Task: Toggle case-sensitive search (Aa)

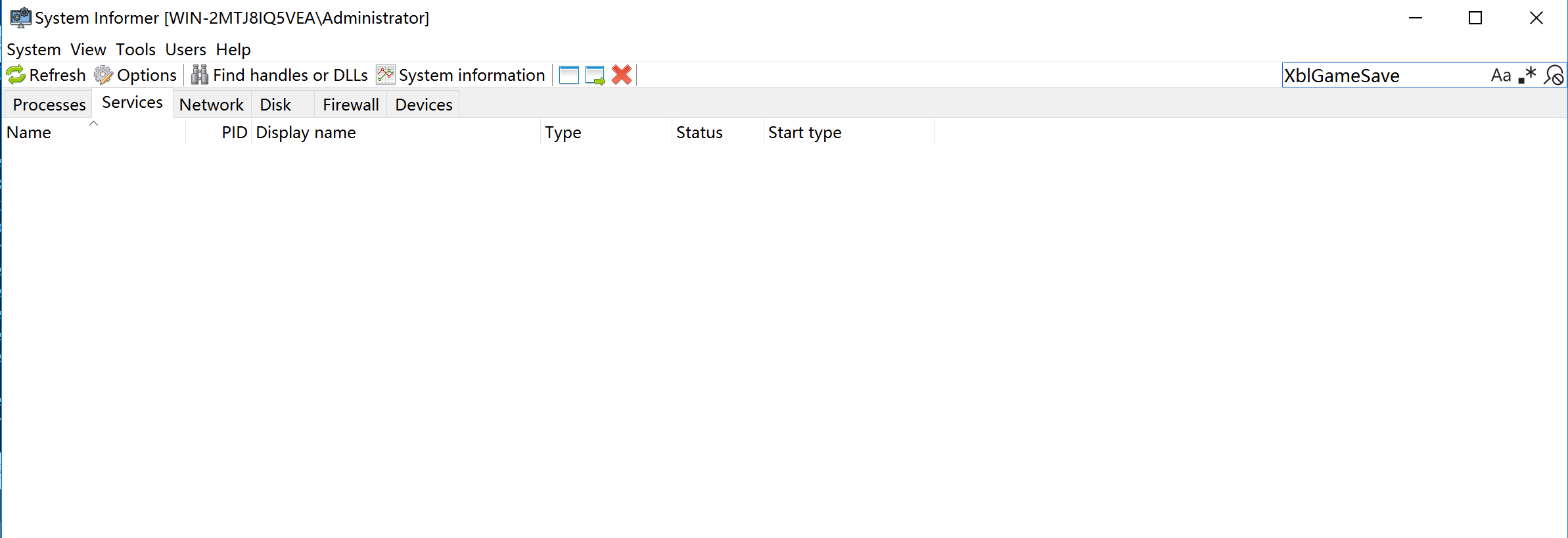Action: 1500,76
